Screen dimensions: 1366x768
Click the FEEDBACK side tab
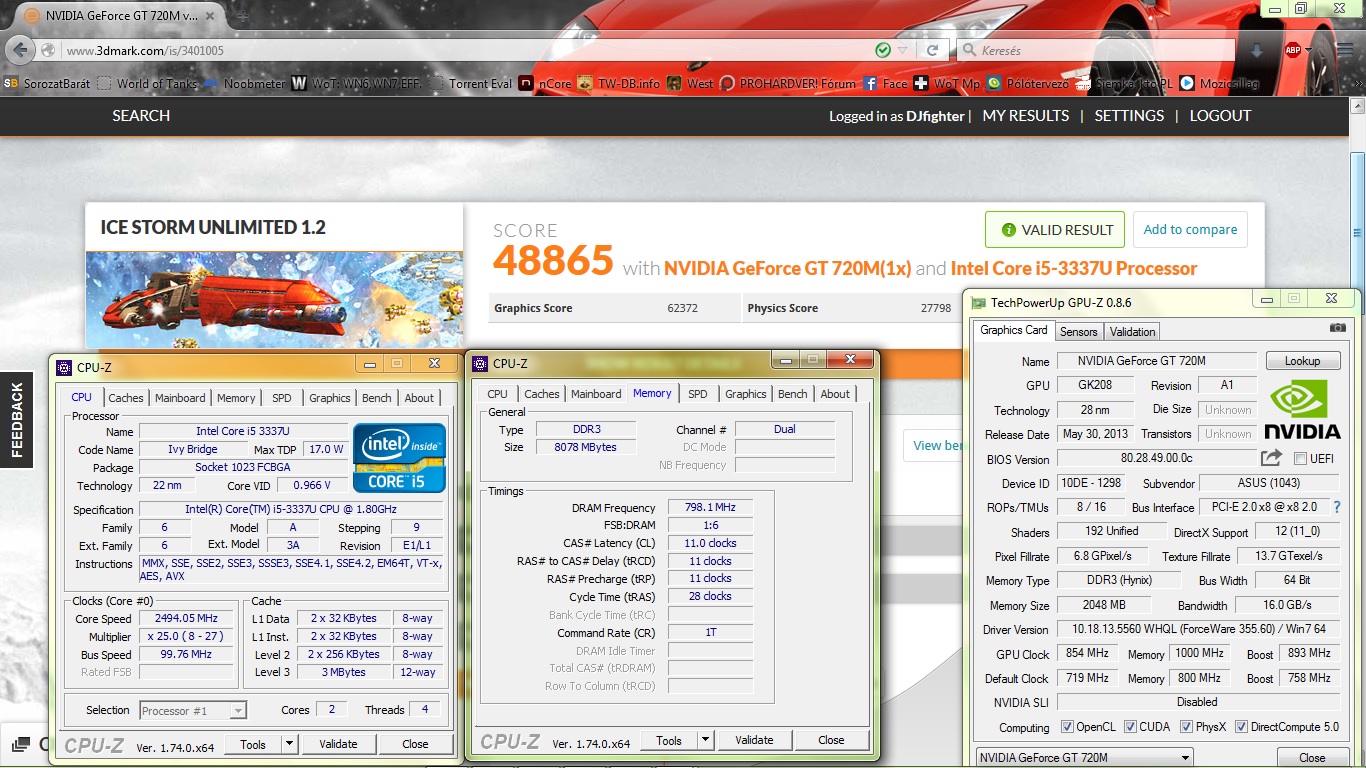point(17,419)
